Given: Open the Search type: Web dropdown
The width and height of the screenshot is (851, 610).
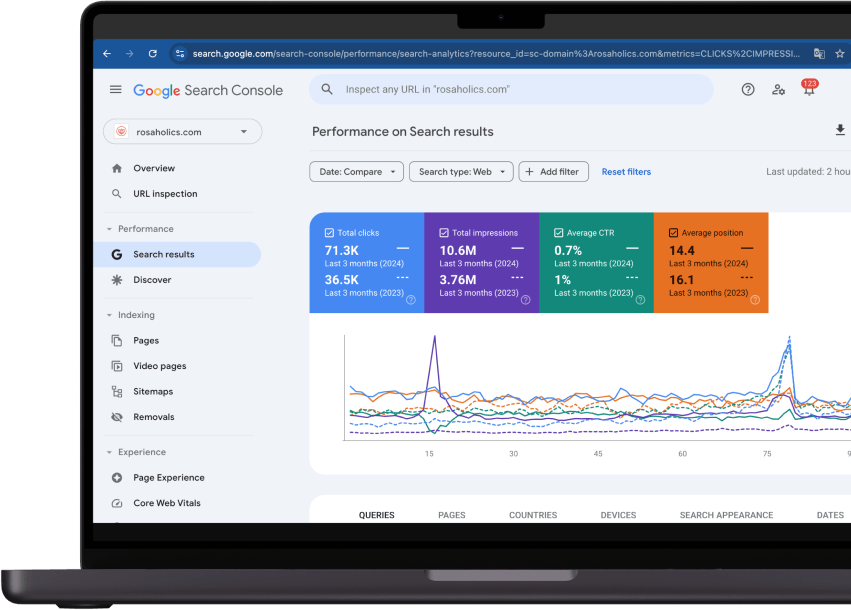Looking at the screenshot, I should [x=461, y=171].
